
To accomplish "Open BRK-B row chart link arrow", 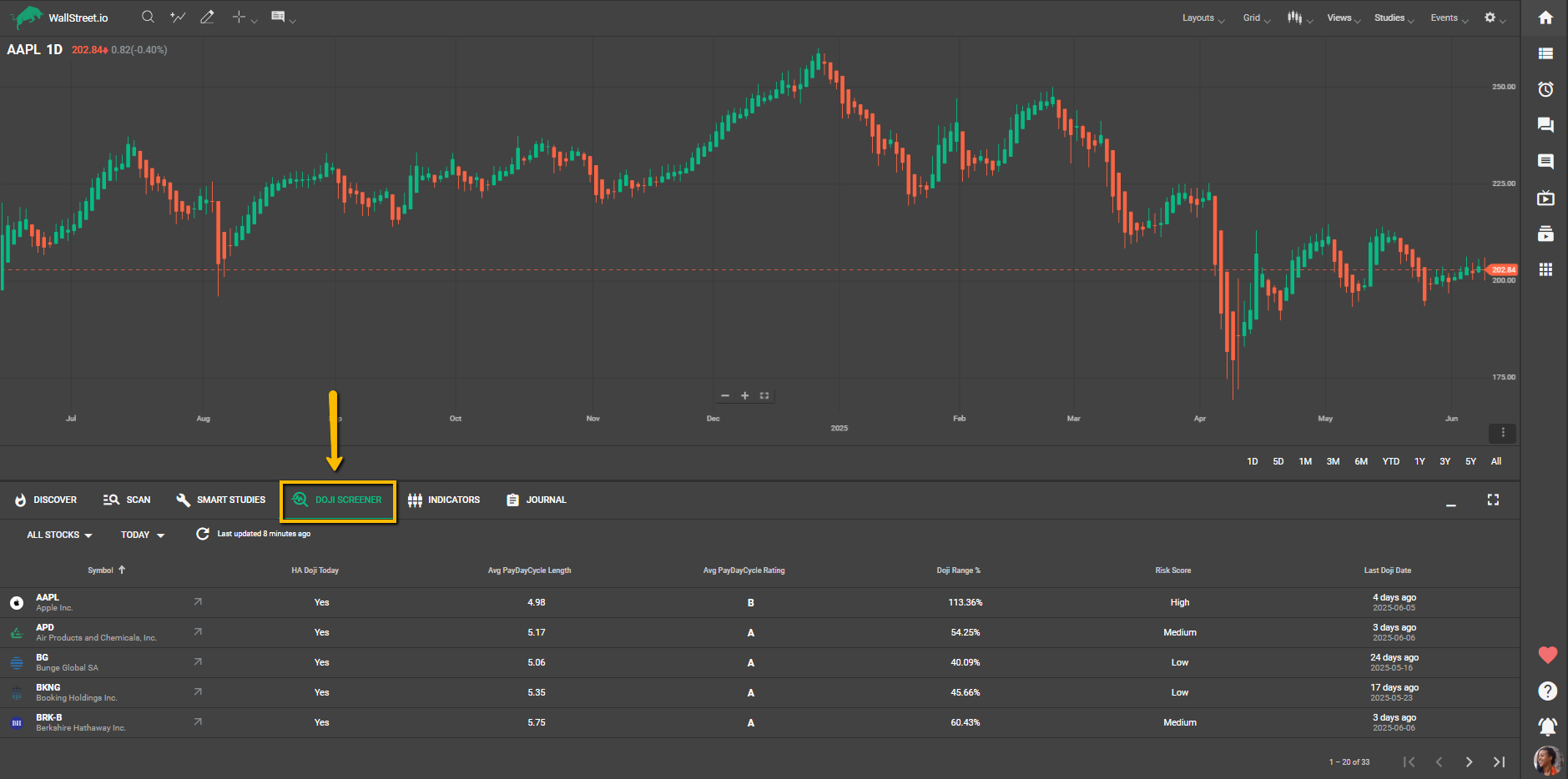I will click(x=198, y=721).
